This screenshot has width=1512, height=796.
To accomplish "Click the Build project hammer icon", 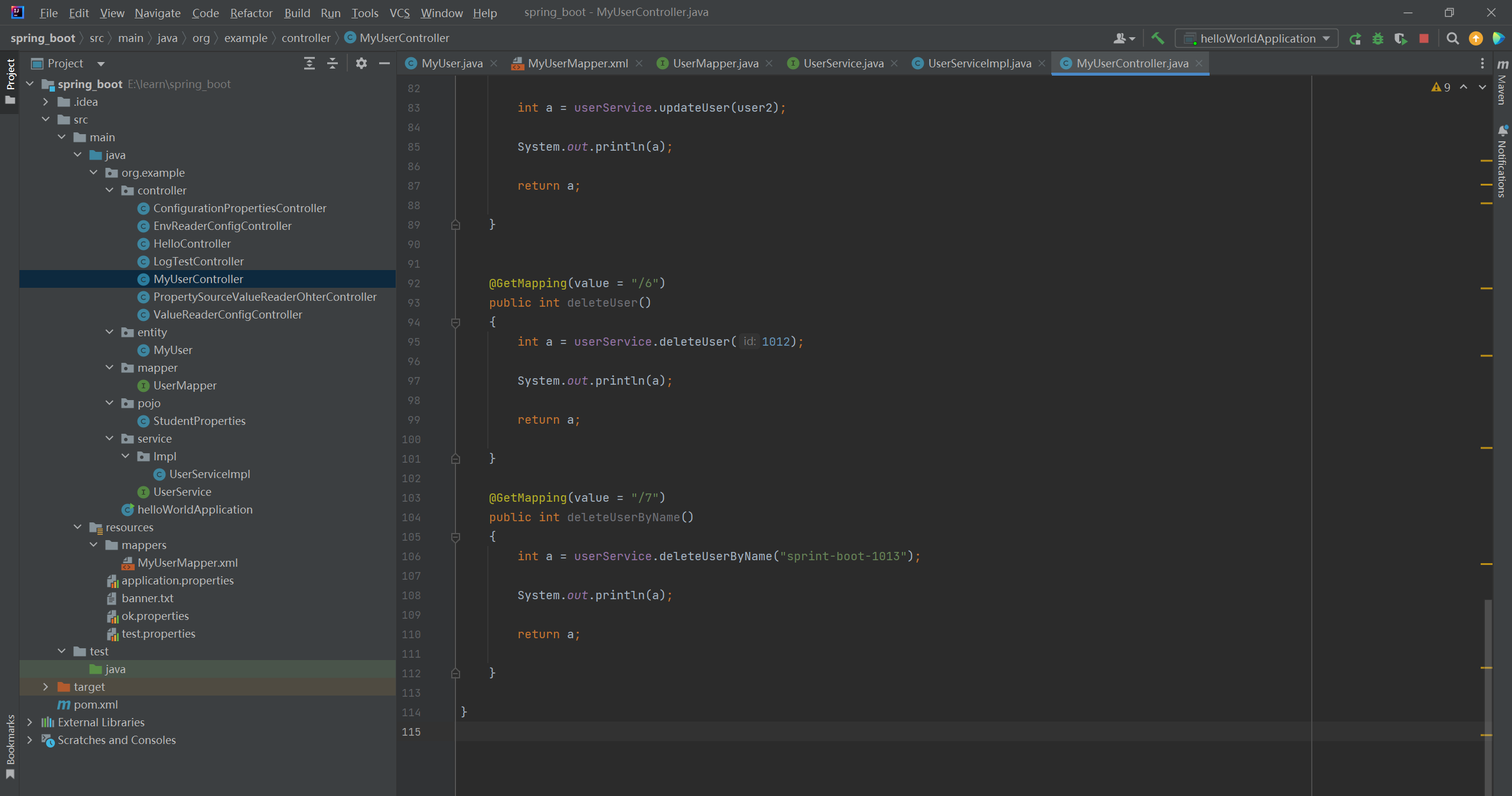I will [x=1158, y=38].
